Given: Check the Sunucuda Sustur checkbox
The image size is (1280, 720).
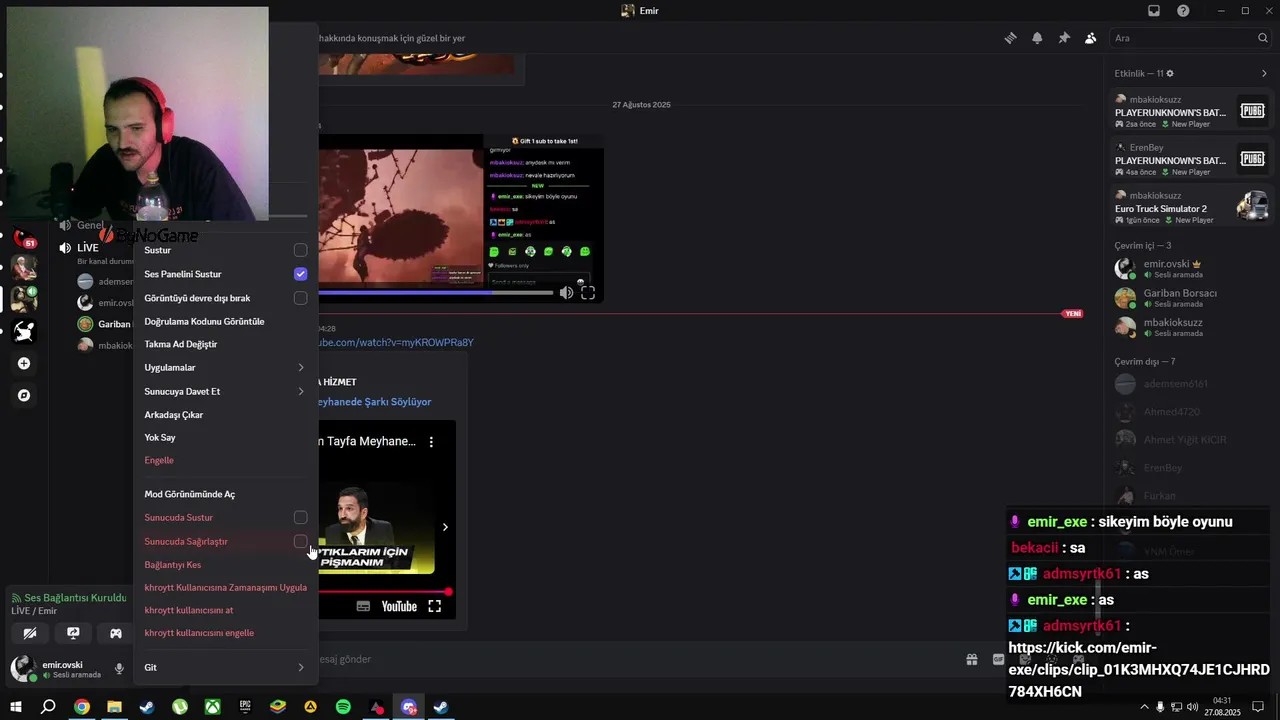Looking at the screenshot, I should click(x=300, y=517).
